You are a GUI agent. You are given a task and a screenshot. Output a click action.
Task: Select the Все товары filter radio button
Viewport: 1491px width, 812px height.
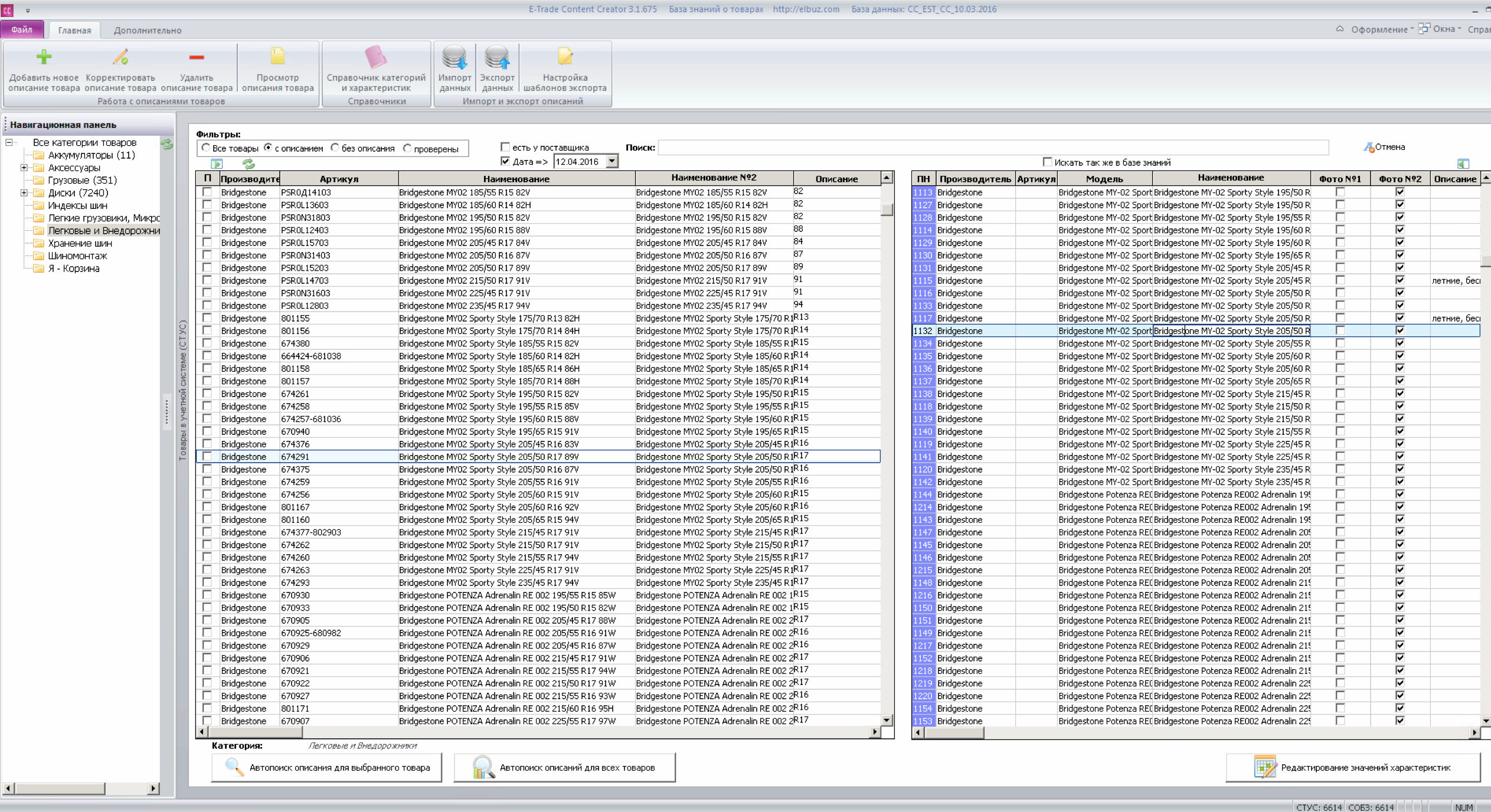[206, 148]
